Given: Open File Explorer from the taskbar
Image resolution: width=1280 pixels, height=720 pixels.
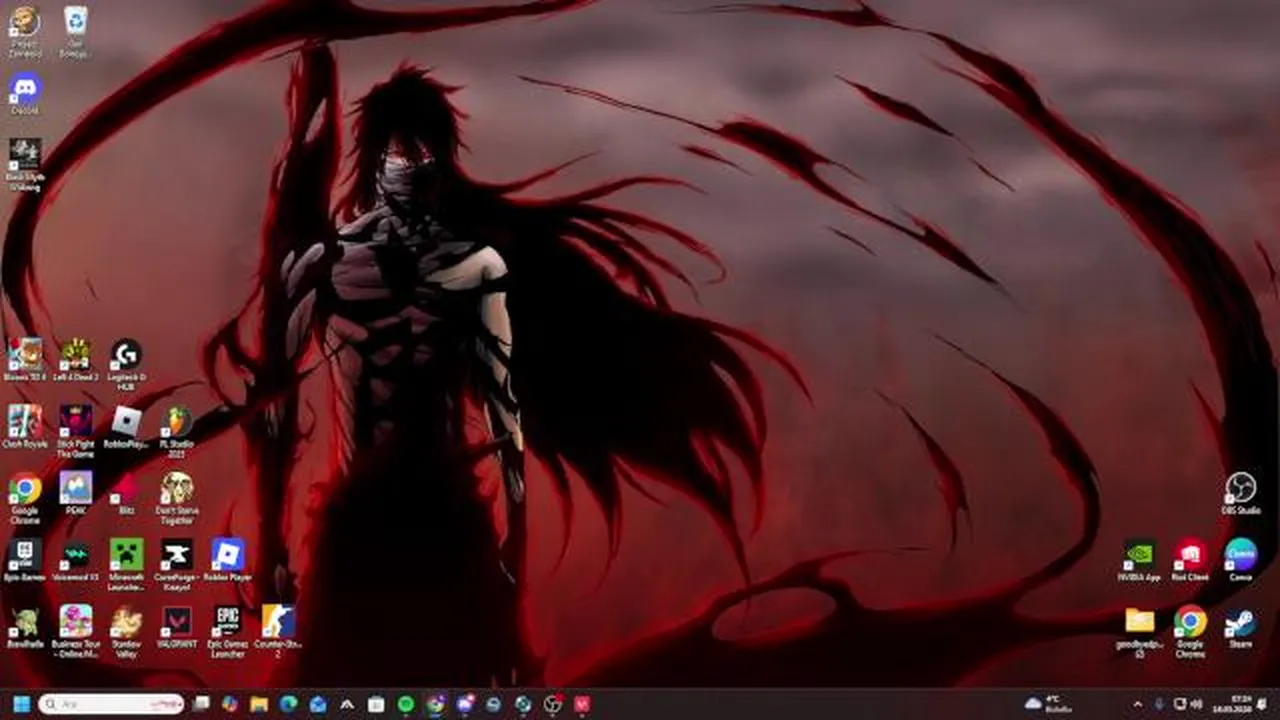Looking at the screenshot, I should click(x=259, y=704).
